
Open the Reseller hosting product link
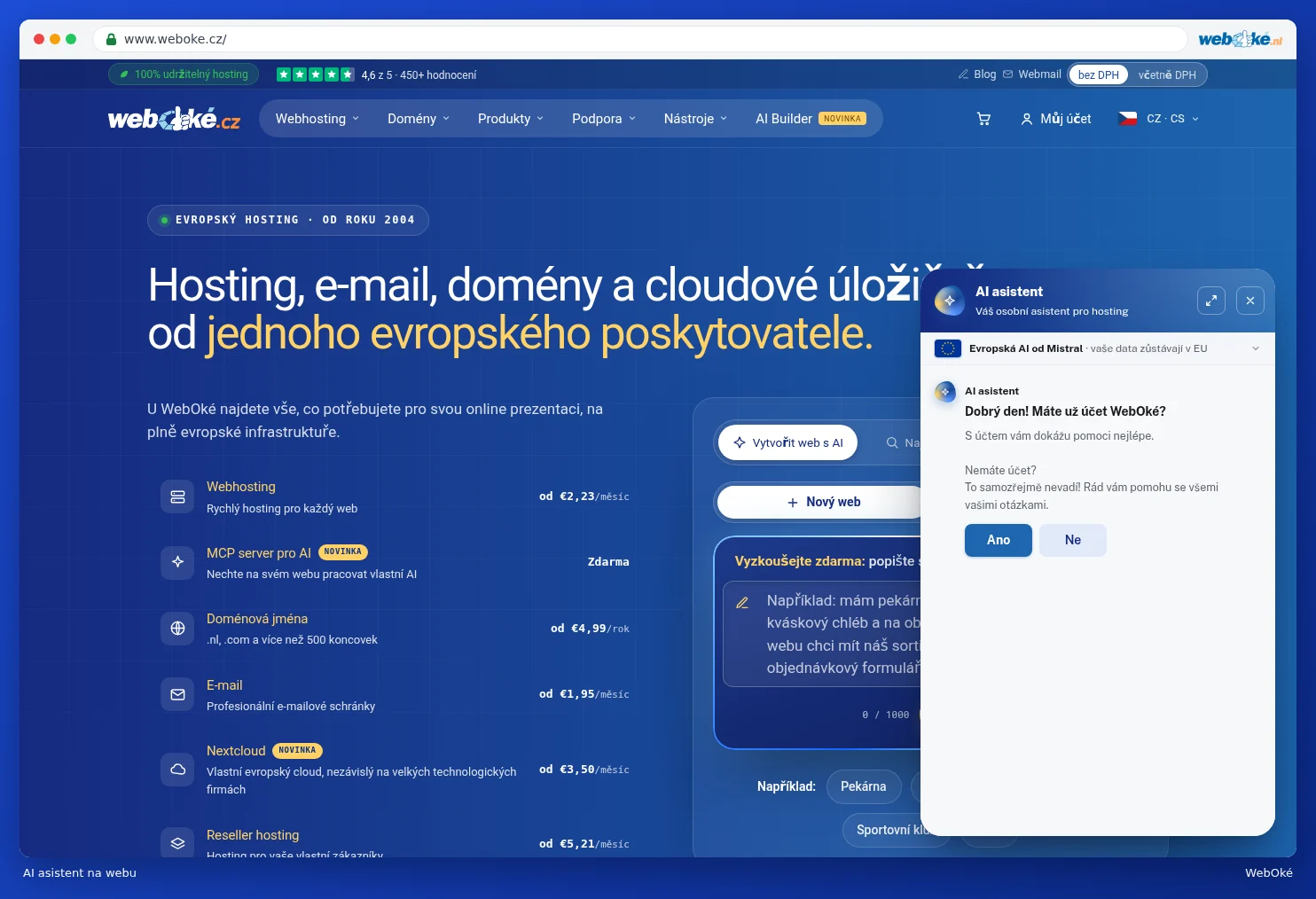click(253, 835)
